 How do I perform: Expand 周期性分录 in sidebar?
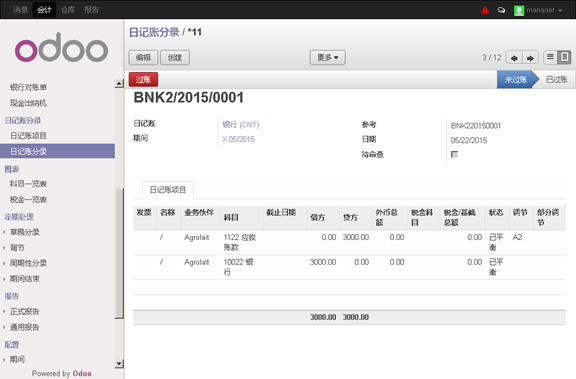click(28, 263)
